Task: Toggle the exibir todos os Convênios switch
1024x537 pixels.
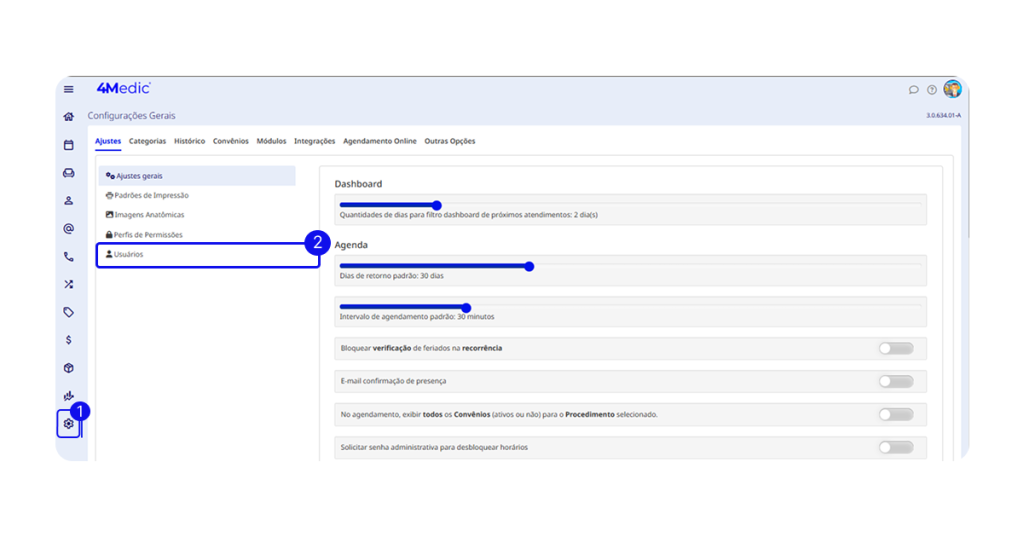Action: click(x=895, y=414)
